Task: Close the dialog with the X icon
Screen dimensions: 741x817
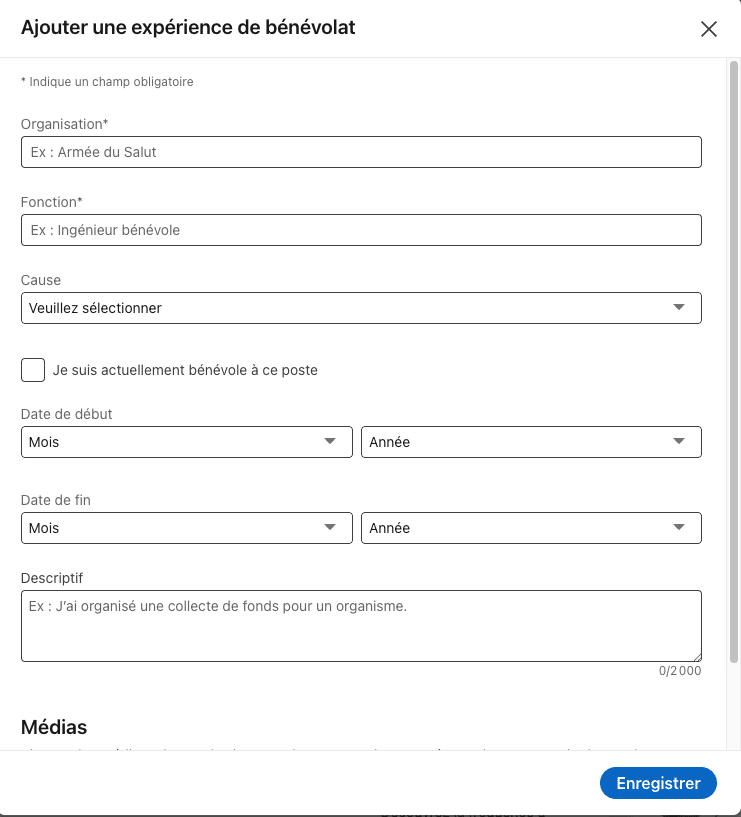Action: [x=709, y=29]
